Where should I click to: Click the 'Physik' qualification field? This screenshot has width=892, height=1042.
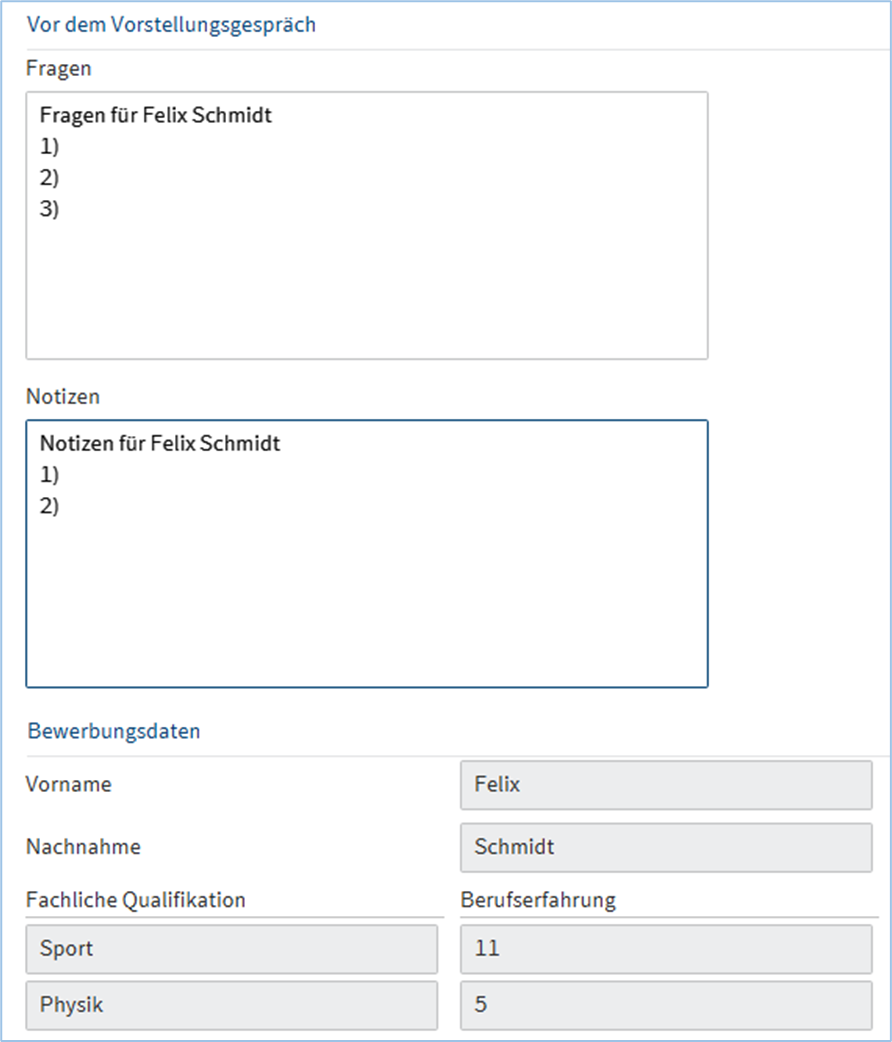click(x=231, y=1005)
